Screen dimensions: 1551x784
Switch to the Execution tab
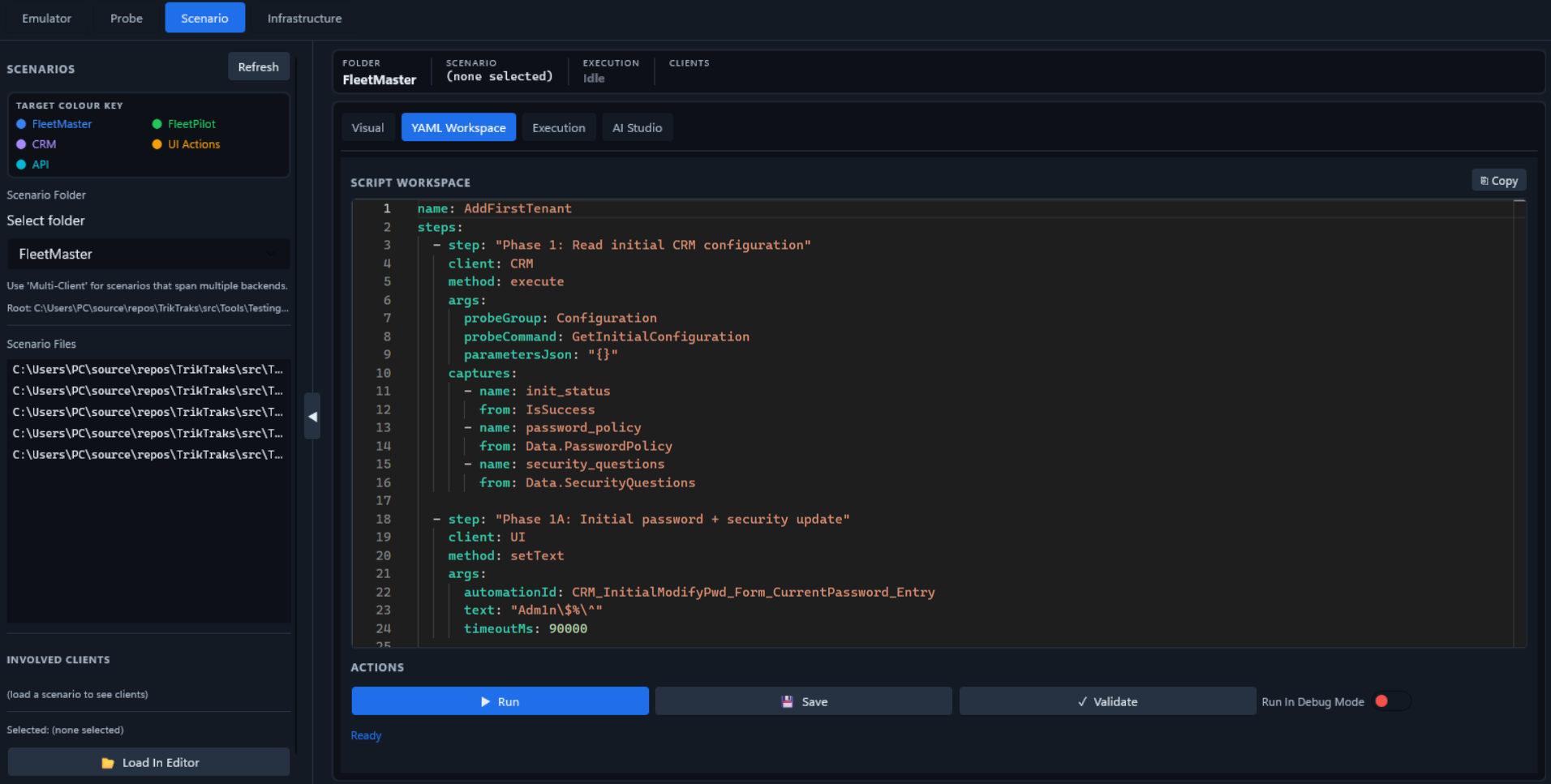coord(558,127)
